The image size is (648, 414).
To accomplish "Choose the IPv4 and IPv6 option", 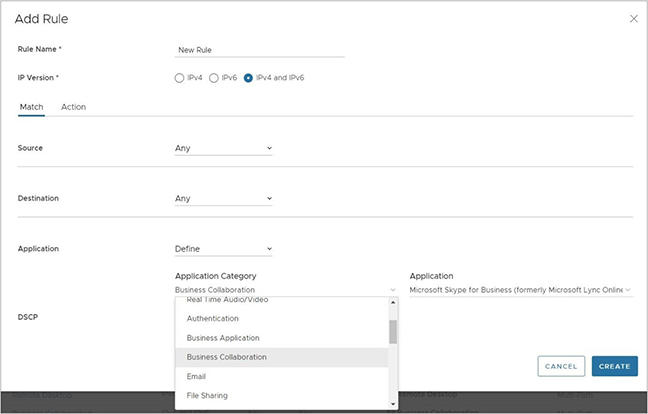I will pyautogui.click(x=249, y=78).
